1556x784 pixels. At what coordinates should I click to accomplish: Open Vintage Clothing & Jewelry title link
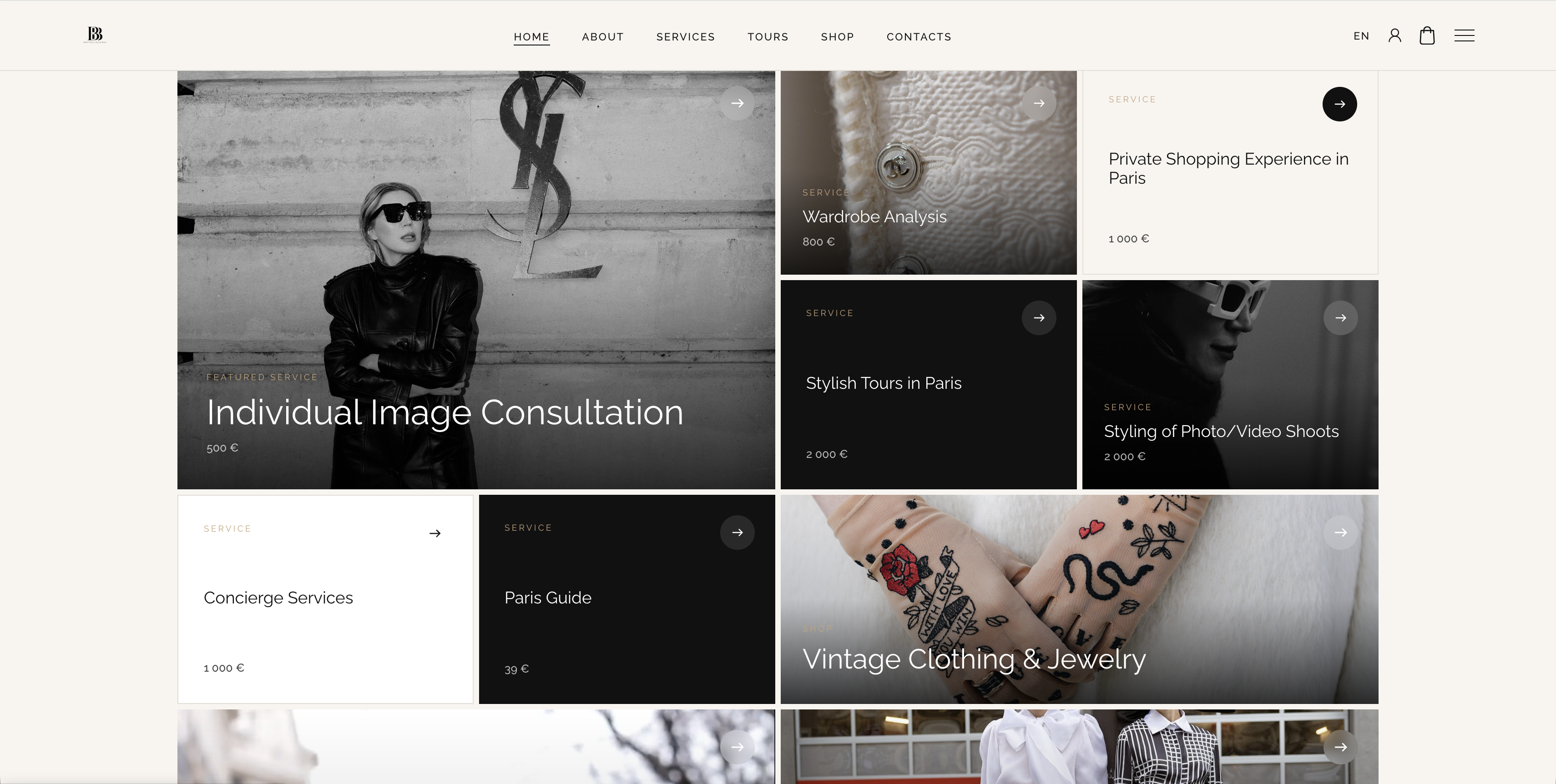(x=974, y=659)
